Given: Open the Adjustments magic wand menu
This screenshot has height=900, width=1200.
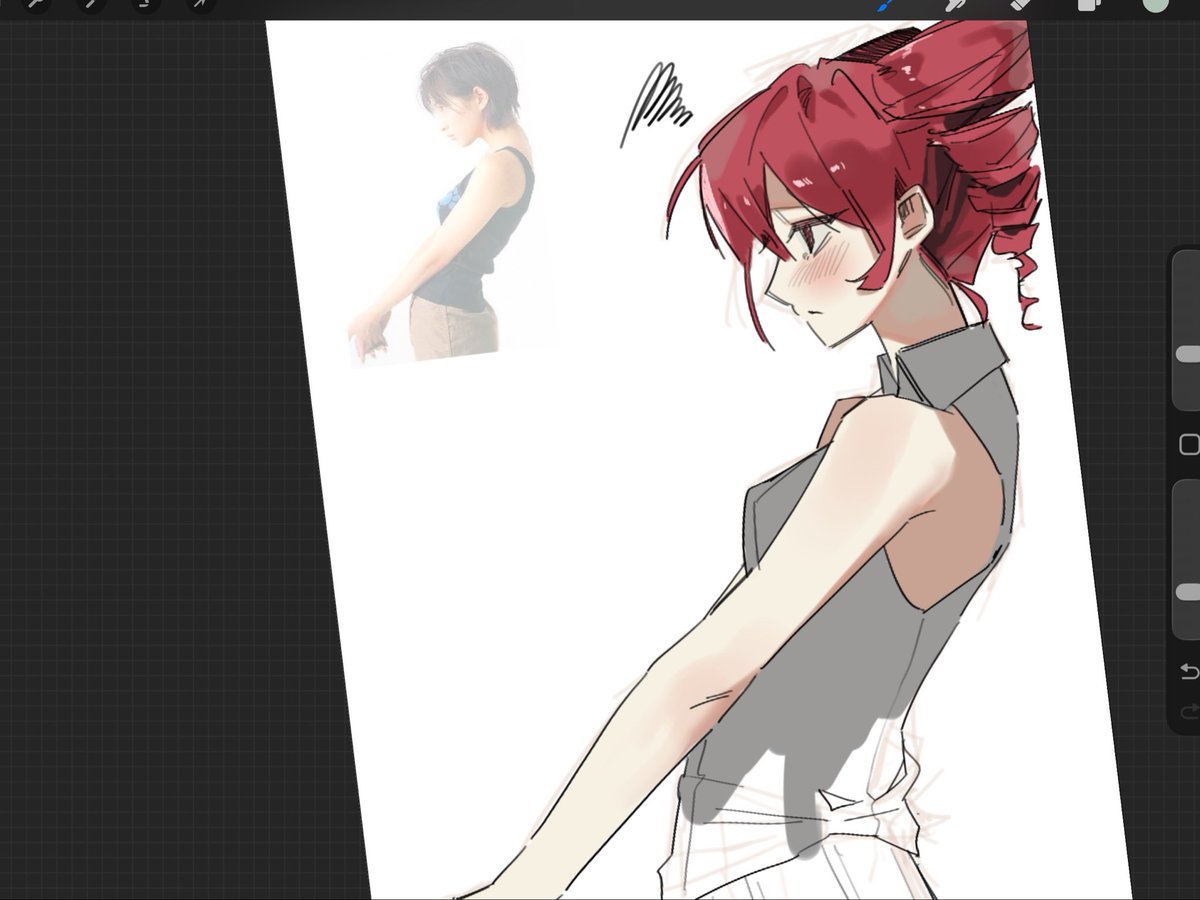Looking at the screenshot, I should tap(91, 4).
